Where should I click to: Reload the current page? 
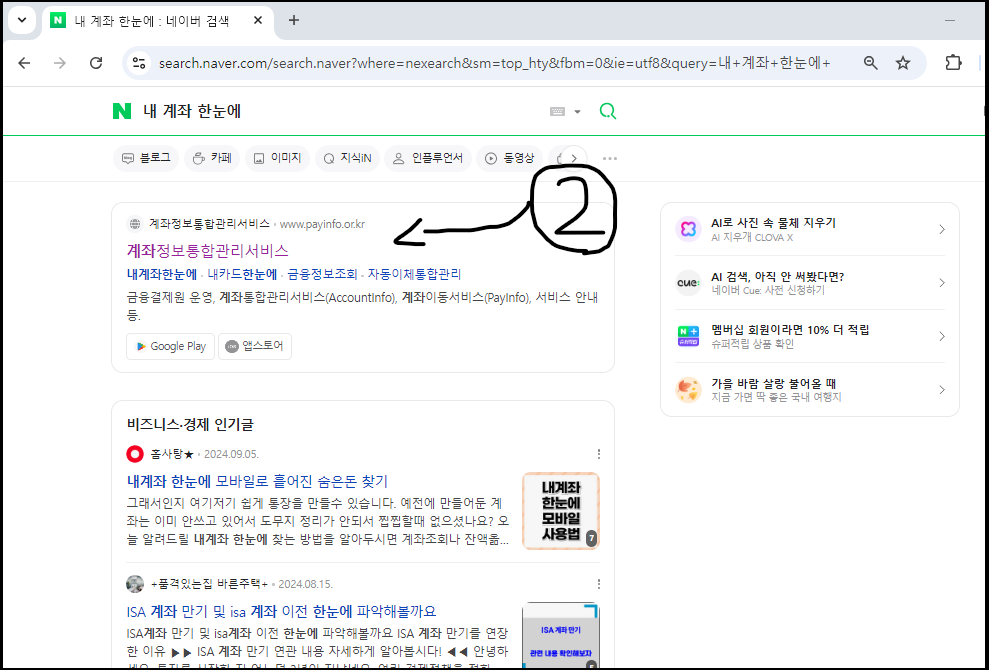[x=96, y=63]
